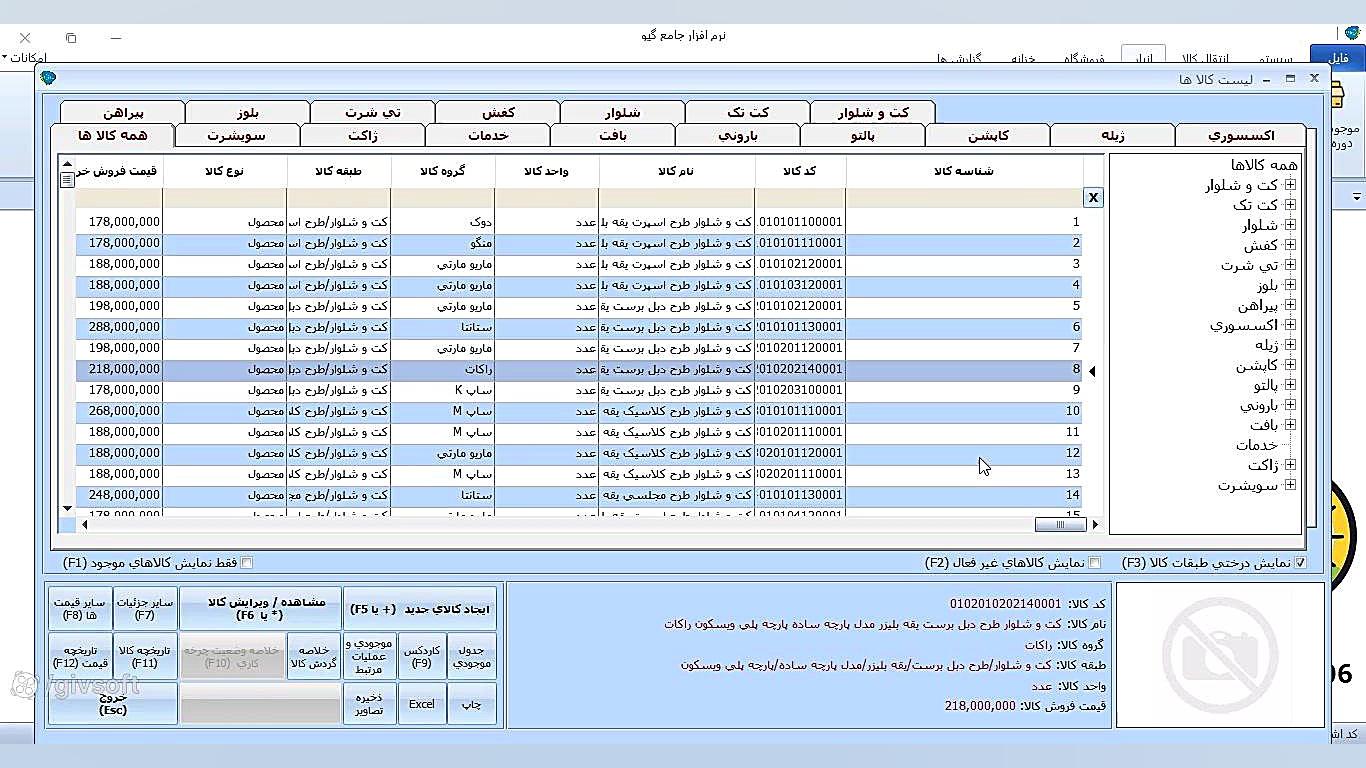Expand the 'باروني' tree node

pyautogui.click(x=1290, y=405)
